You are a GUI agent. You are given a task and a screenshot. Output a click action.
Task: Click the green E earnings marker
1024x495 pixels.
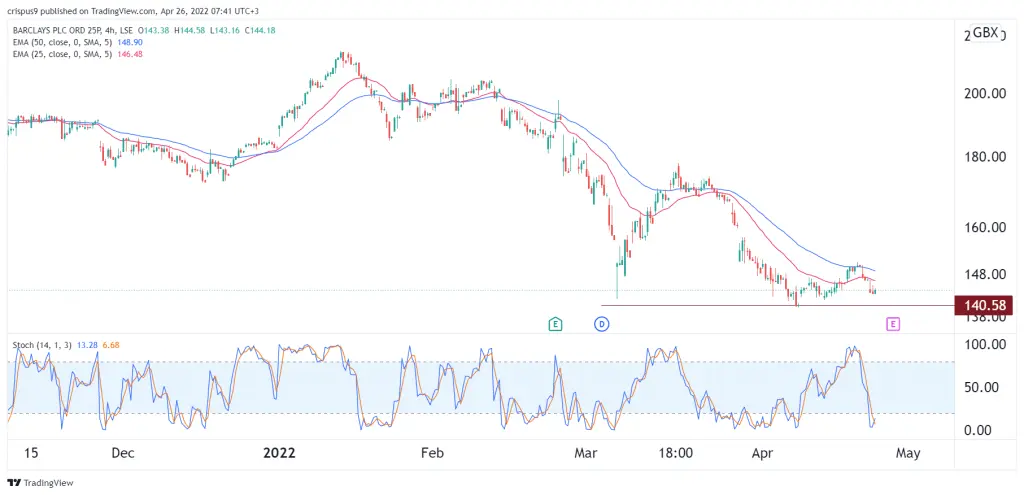(x=555, y=323)
